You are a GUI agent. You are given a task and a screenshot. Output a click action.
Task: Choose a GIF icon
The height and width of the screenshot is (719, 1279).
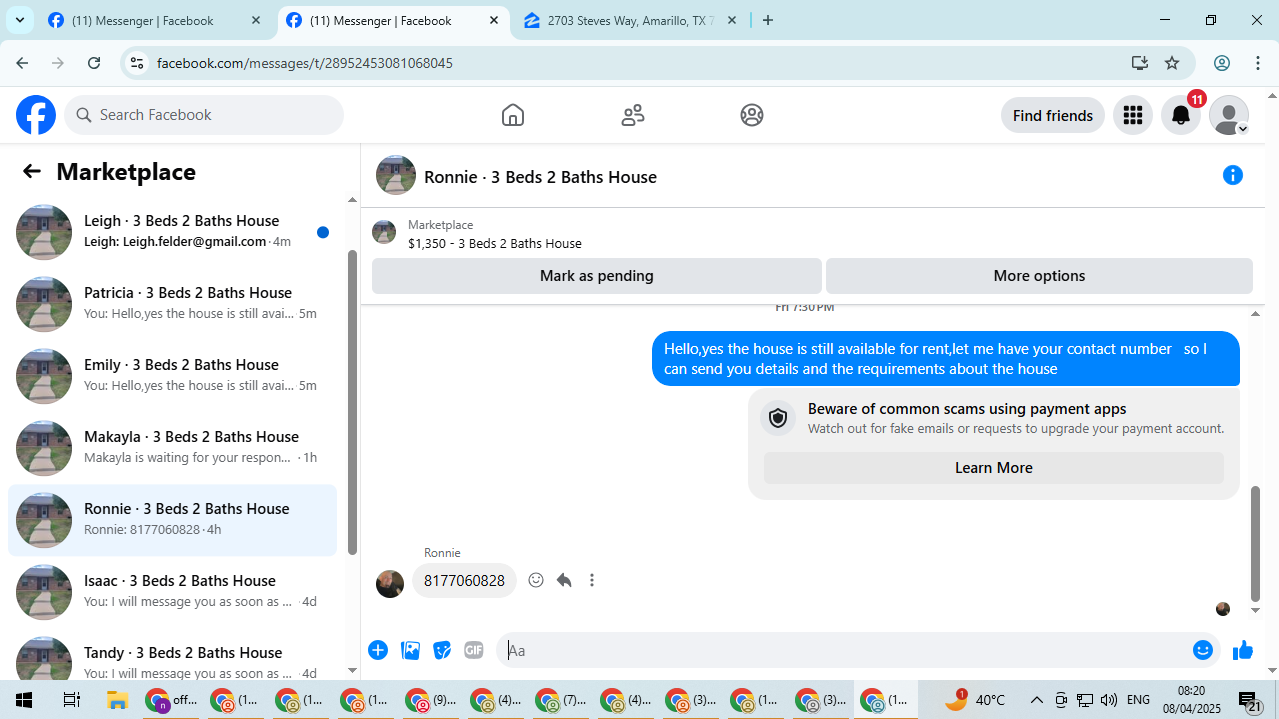[474, 650]
